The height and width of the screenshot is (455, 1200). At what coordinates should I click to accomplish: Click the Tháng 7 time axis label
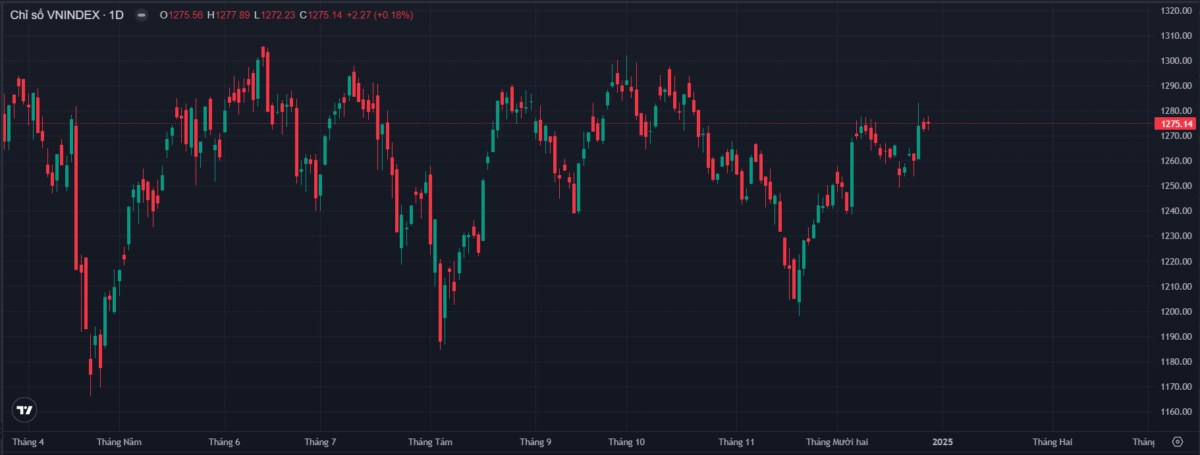(320, 441)
